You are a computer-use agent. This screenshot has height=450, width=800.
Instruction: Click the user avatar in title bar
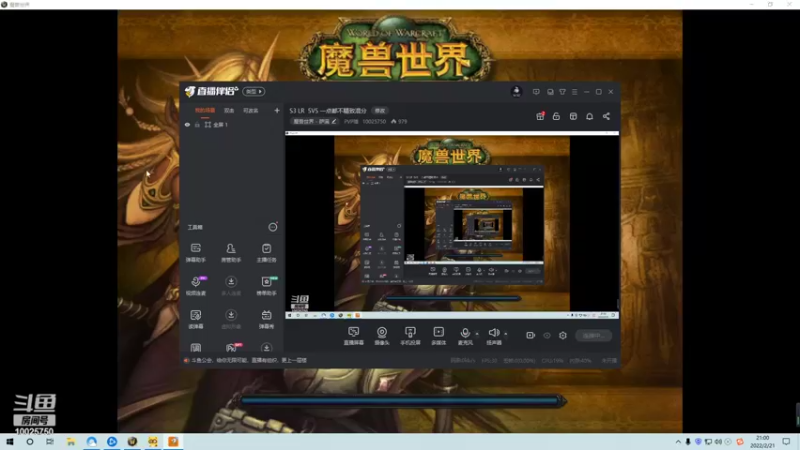516,91
